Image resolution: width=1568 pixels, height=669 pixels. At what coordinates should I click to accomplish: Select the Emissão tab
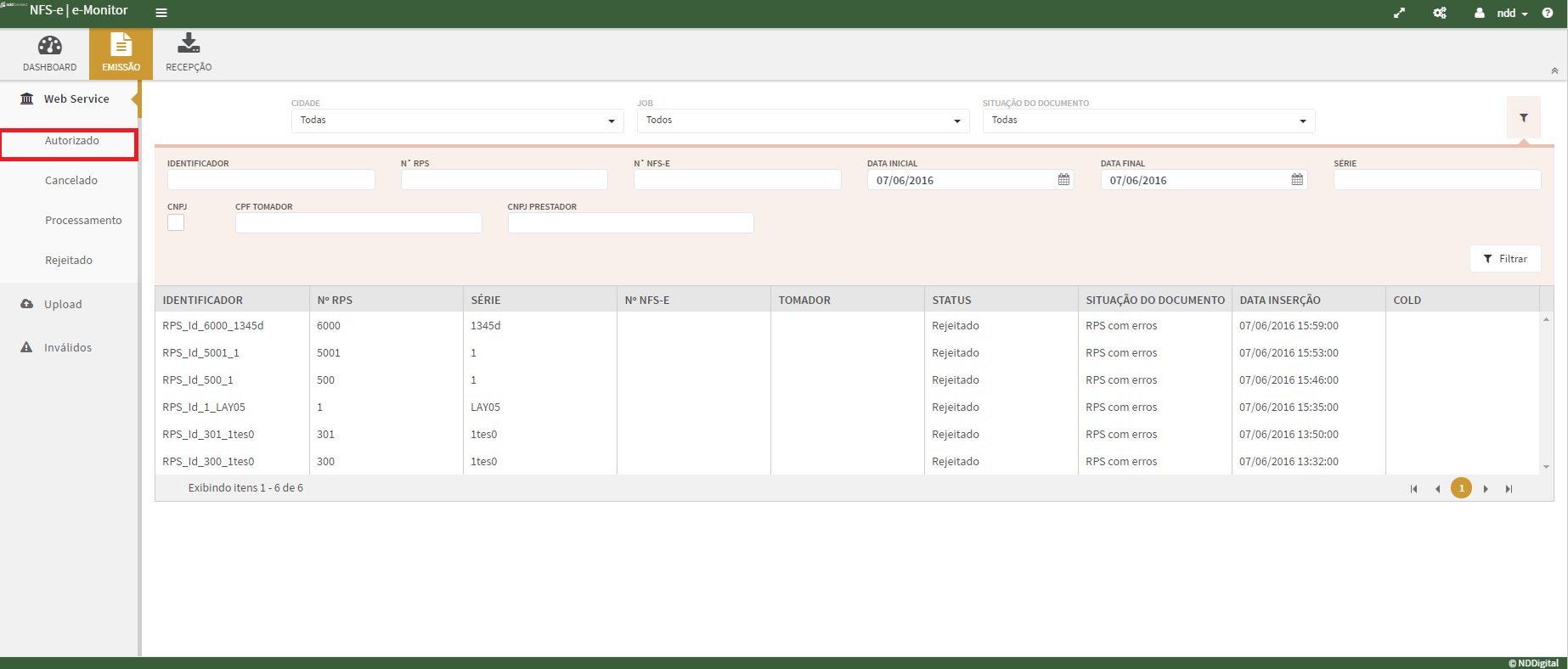[121, 53]
